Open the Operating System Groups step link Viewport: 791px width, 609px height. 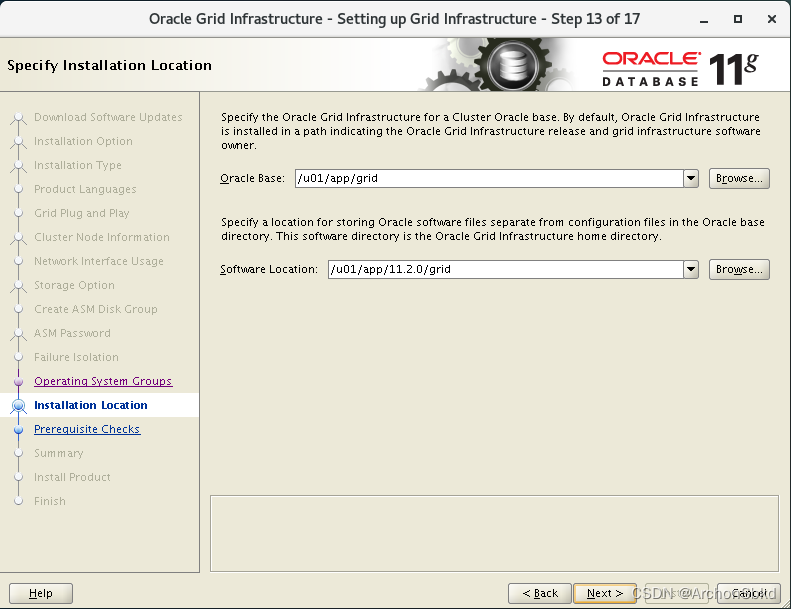pyautogui.click(x=103, y=381)
